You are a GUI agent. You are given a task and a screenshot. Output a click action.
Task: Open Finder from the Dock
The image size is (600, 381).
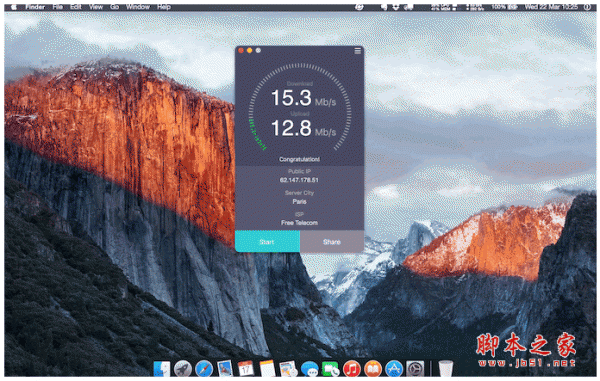pyautogui.click(x=161, y=369)
